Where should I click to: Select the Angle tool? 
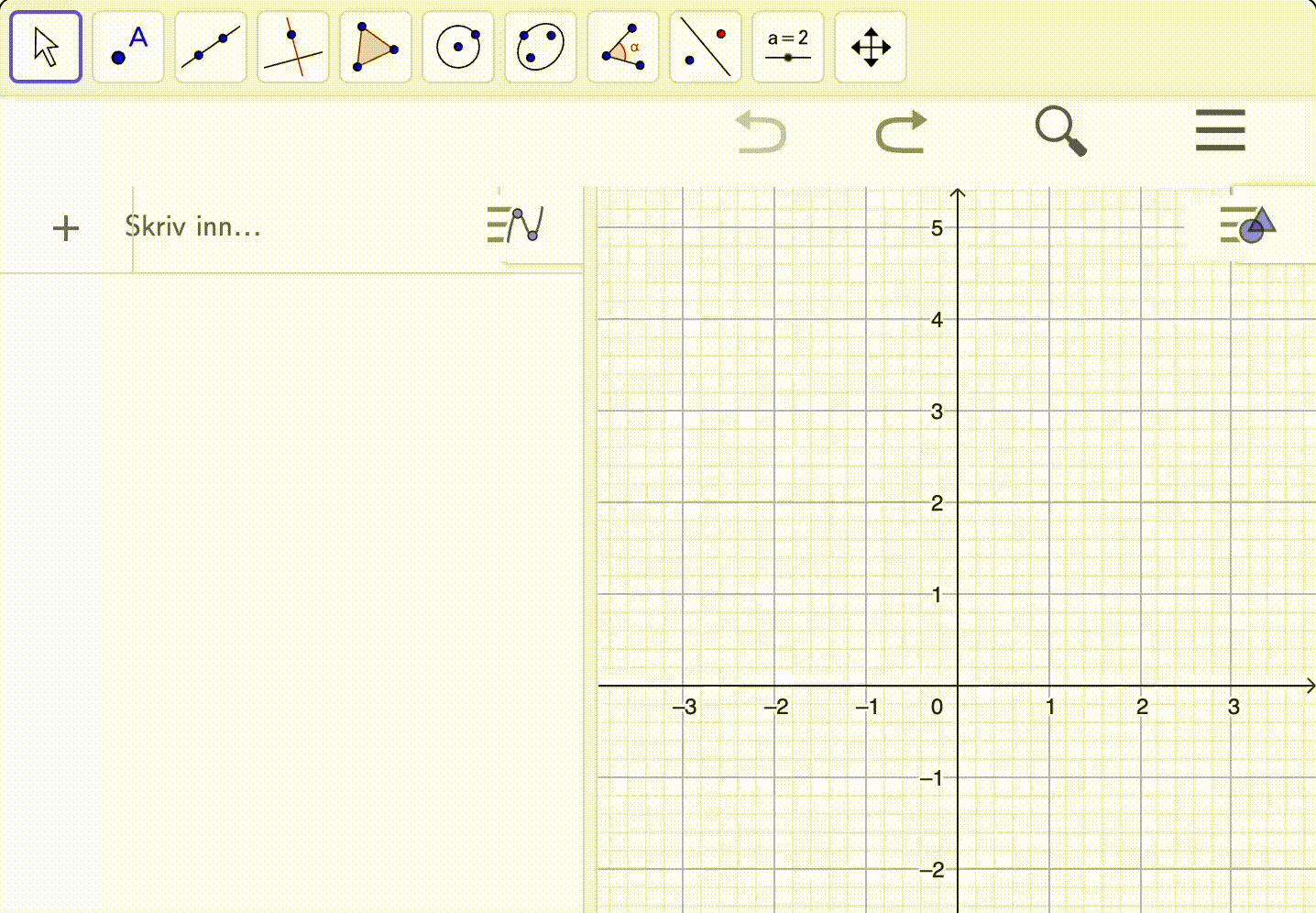coord(623,47)
